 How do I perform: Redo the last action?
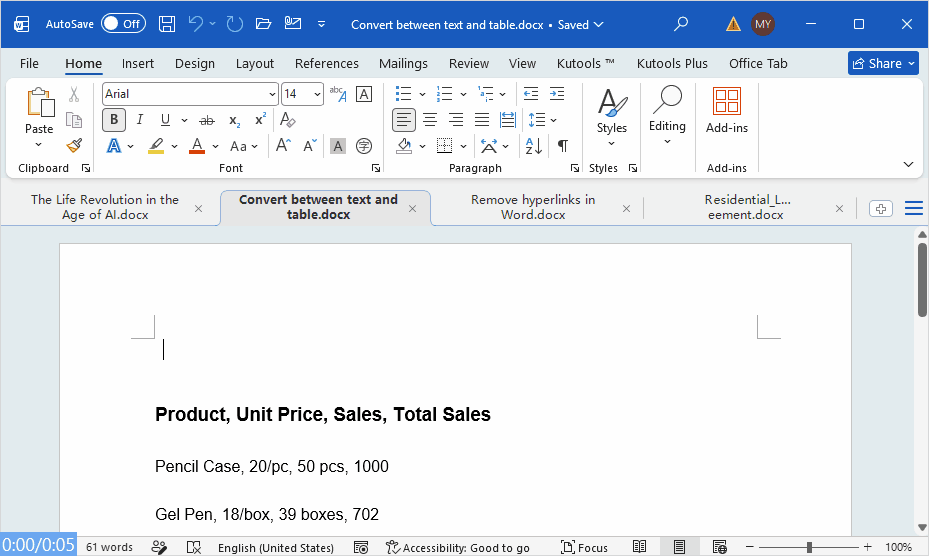point(235,24)
